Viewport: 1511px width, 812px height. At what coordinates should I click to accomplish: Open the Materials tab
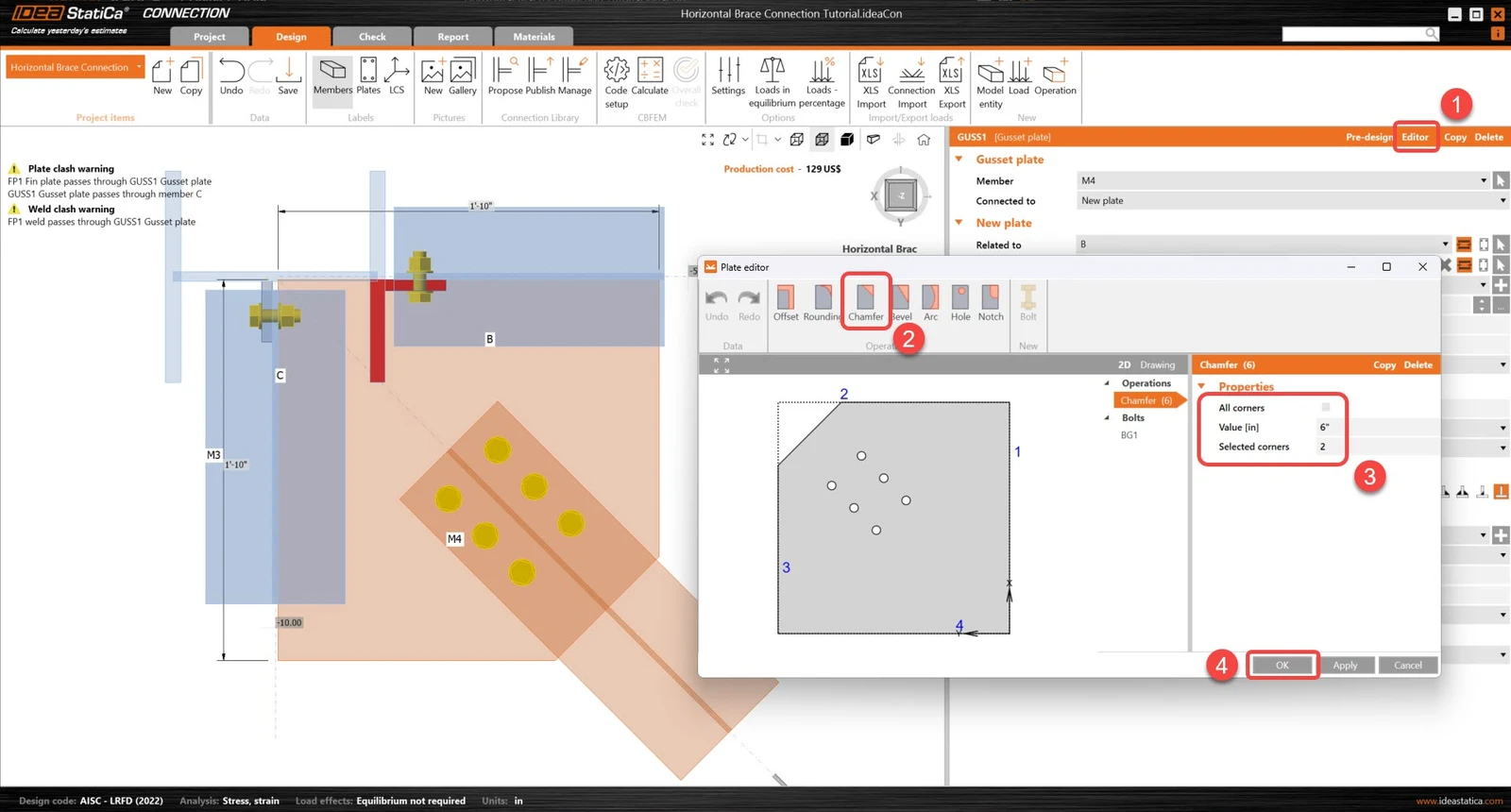(534, 37)
